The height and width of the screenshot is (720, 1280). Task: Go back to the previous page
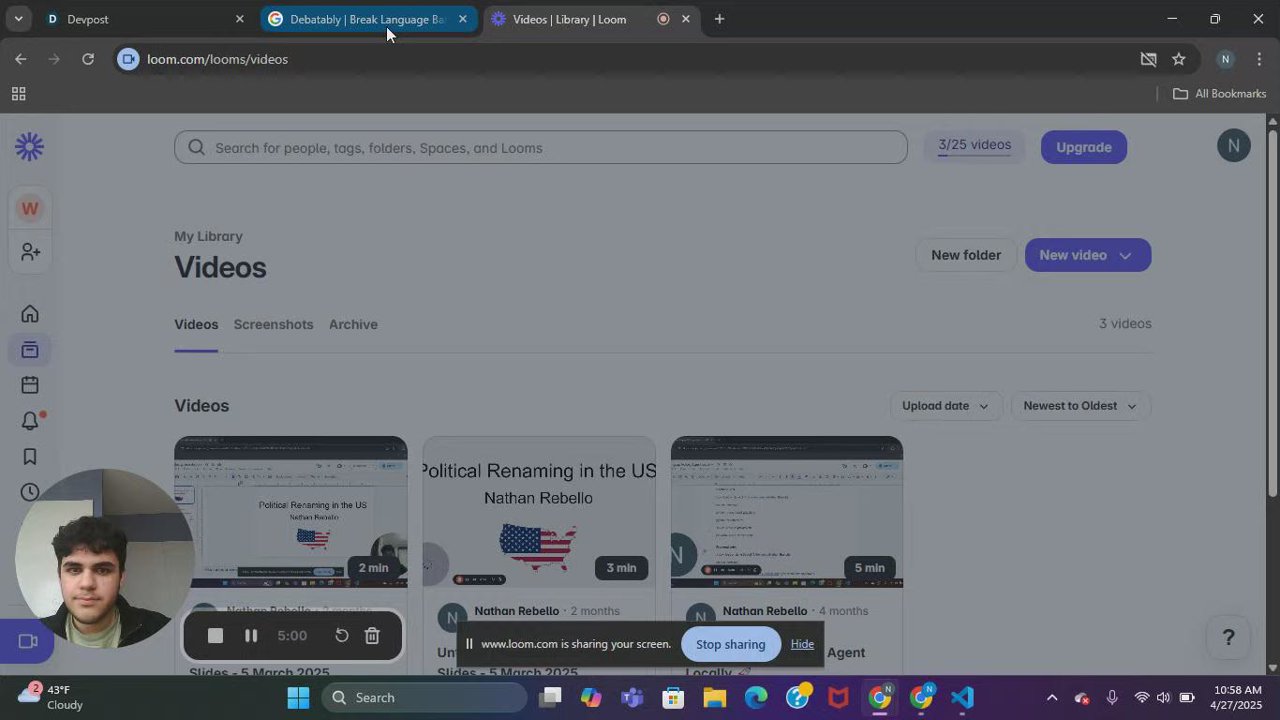pos(21,59)
